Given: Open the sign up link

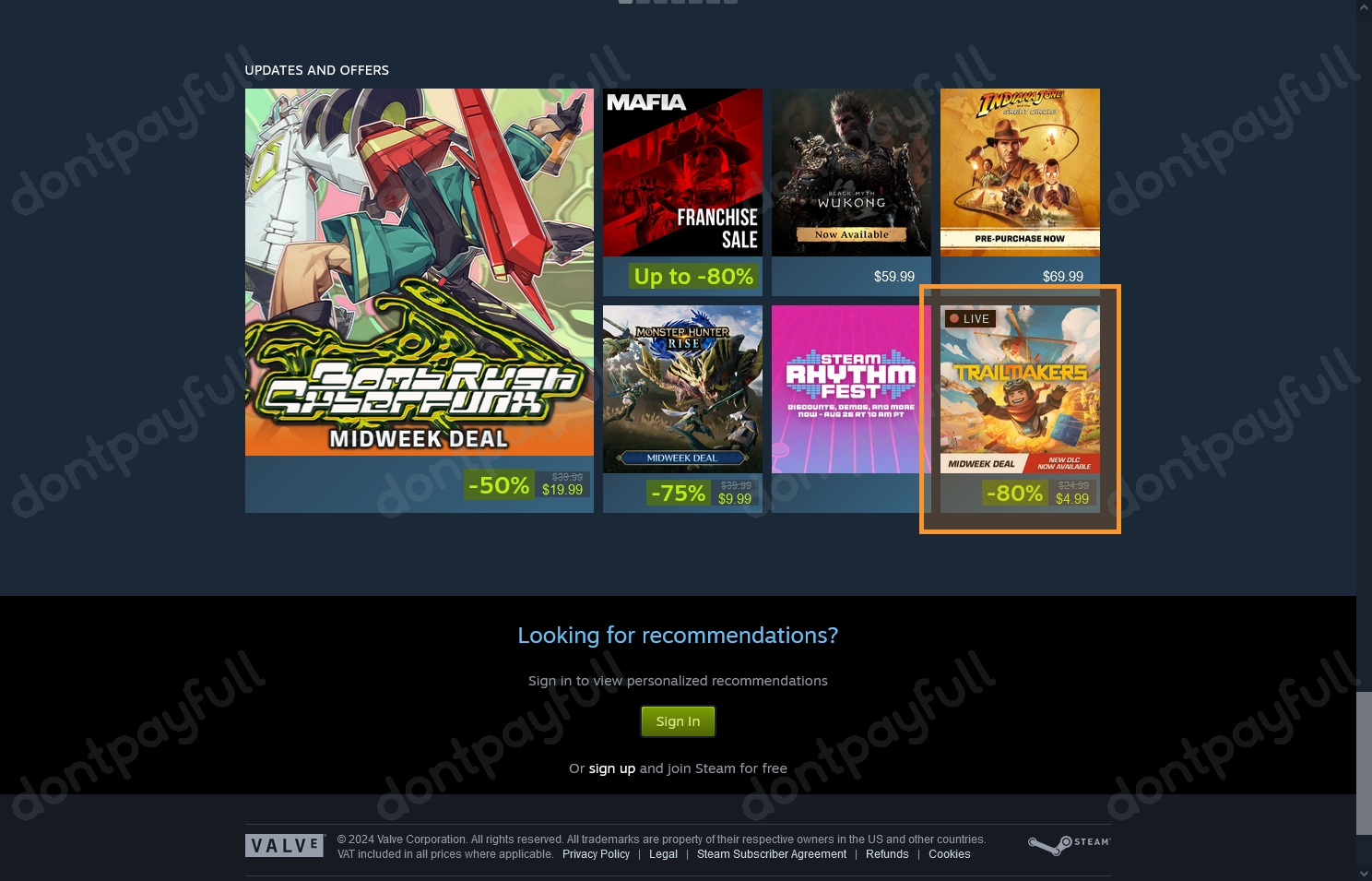Looking at the screenshot, I should pos(611,768).
